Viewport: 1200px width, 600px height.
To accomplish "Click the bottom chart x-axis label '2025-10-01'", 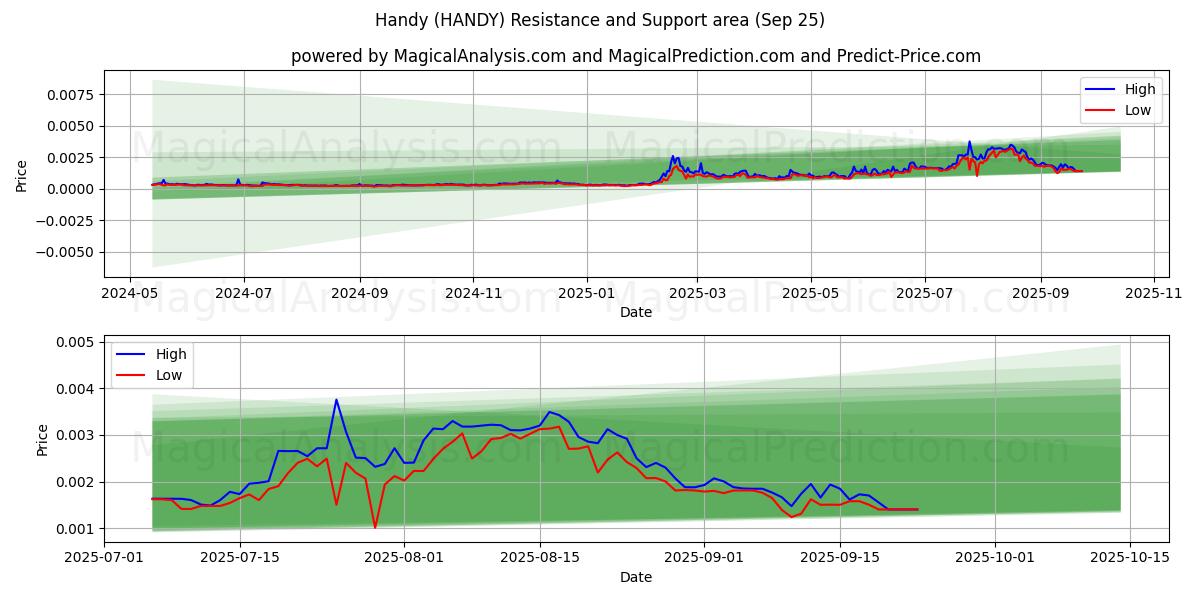I will (x=995, y=560).
